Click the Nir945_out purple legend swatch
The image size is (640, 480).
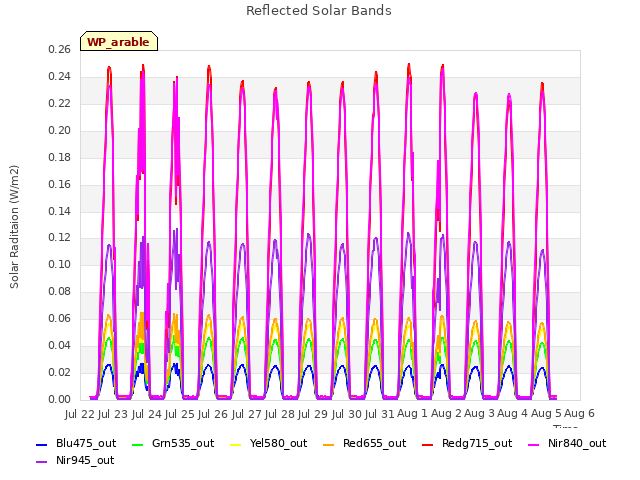coord(42,462)
